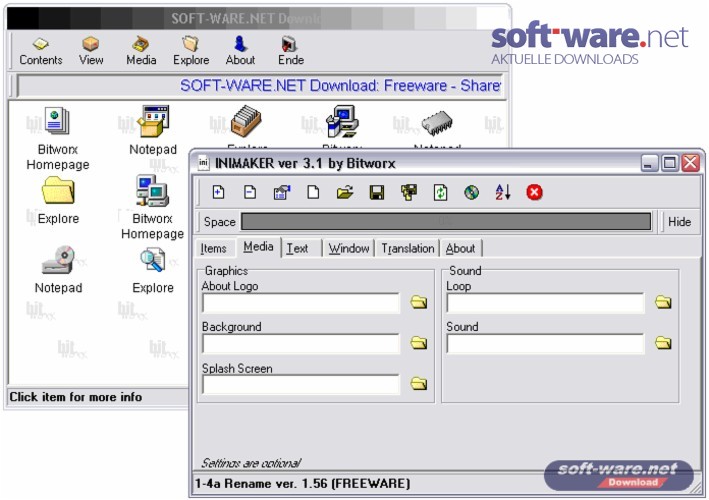The image size is (709, 500).
Task: Open Bitworx Homepage item with networked computers icon
Action: 152,207
